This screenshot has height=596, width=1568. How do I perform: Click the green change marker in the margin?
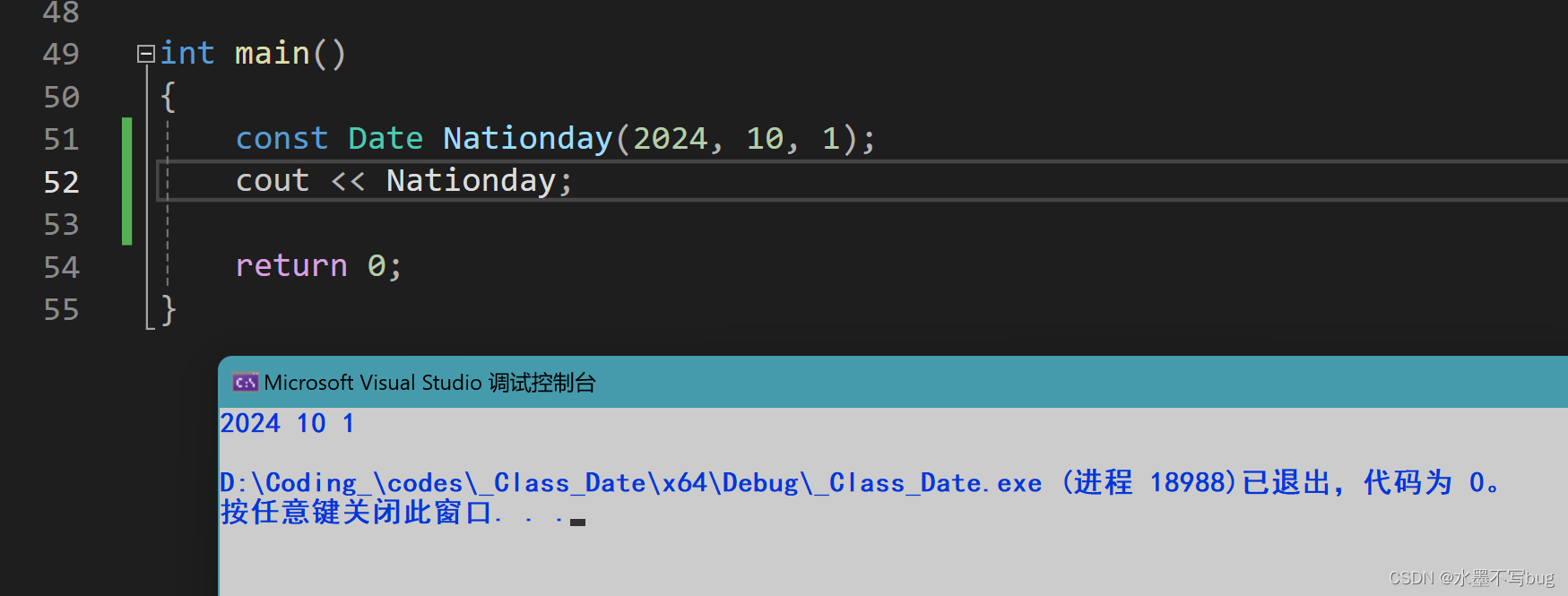(x=126, y=181)
